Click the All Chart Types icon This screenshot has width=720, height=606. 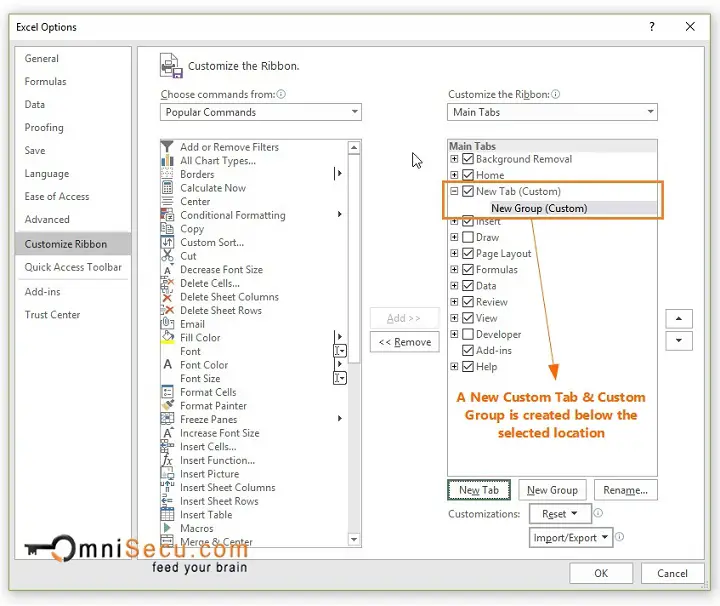167,161
